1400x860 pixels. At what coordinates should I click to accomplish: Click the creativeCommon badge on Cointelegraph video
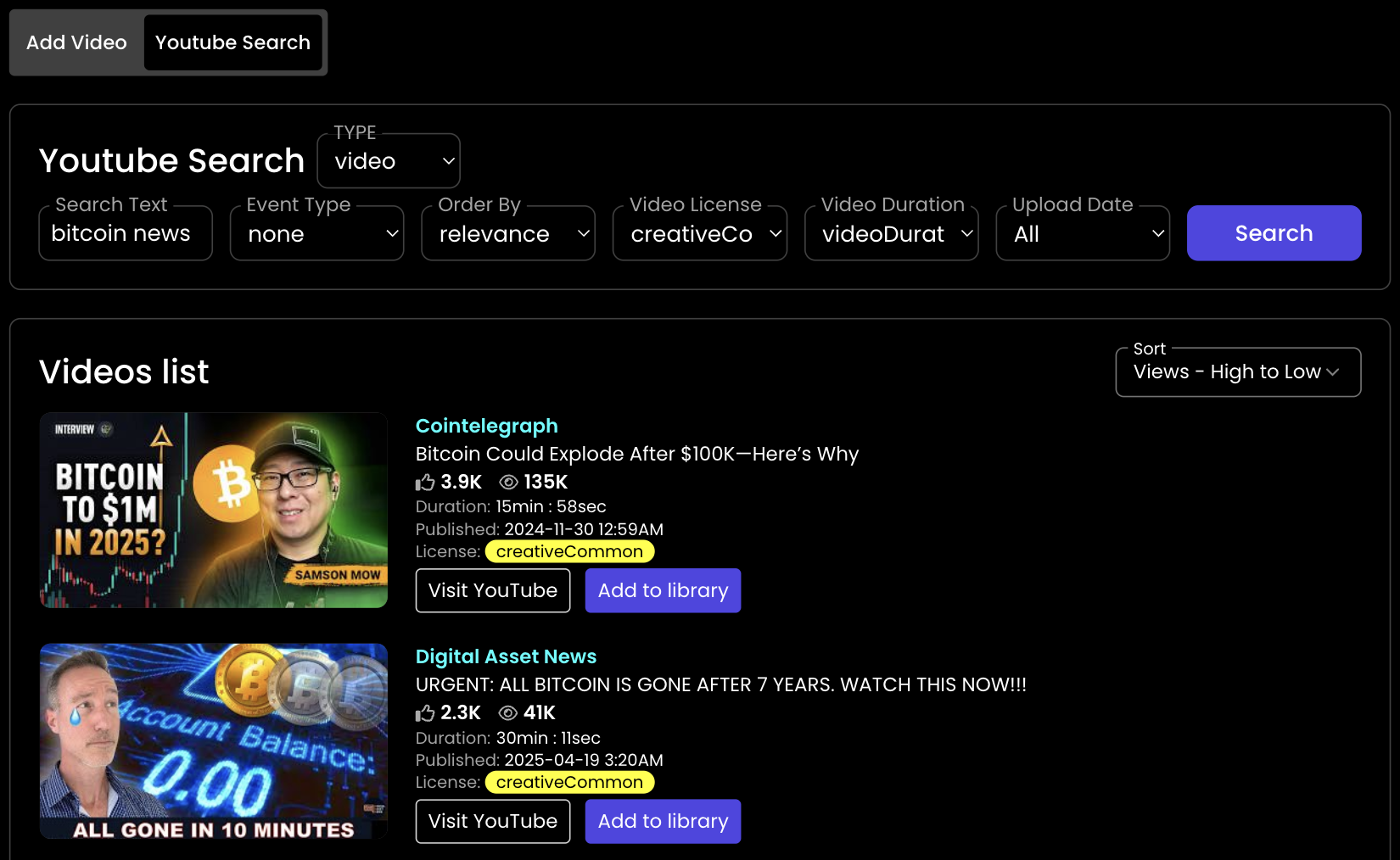click(x=570, y=552)
